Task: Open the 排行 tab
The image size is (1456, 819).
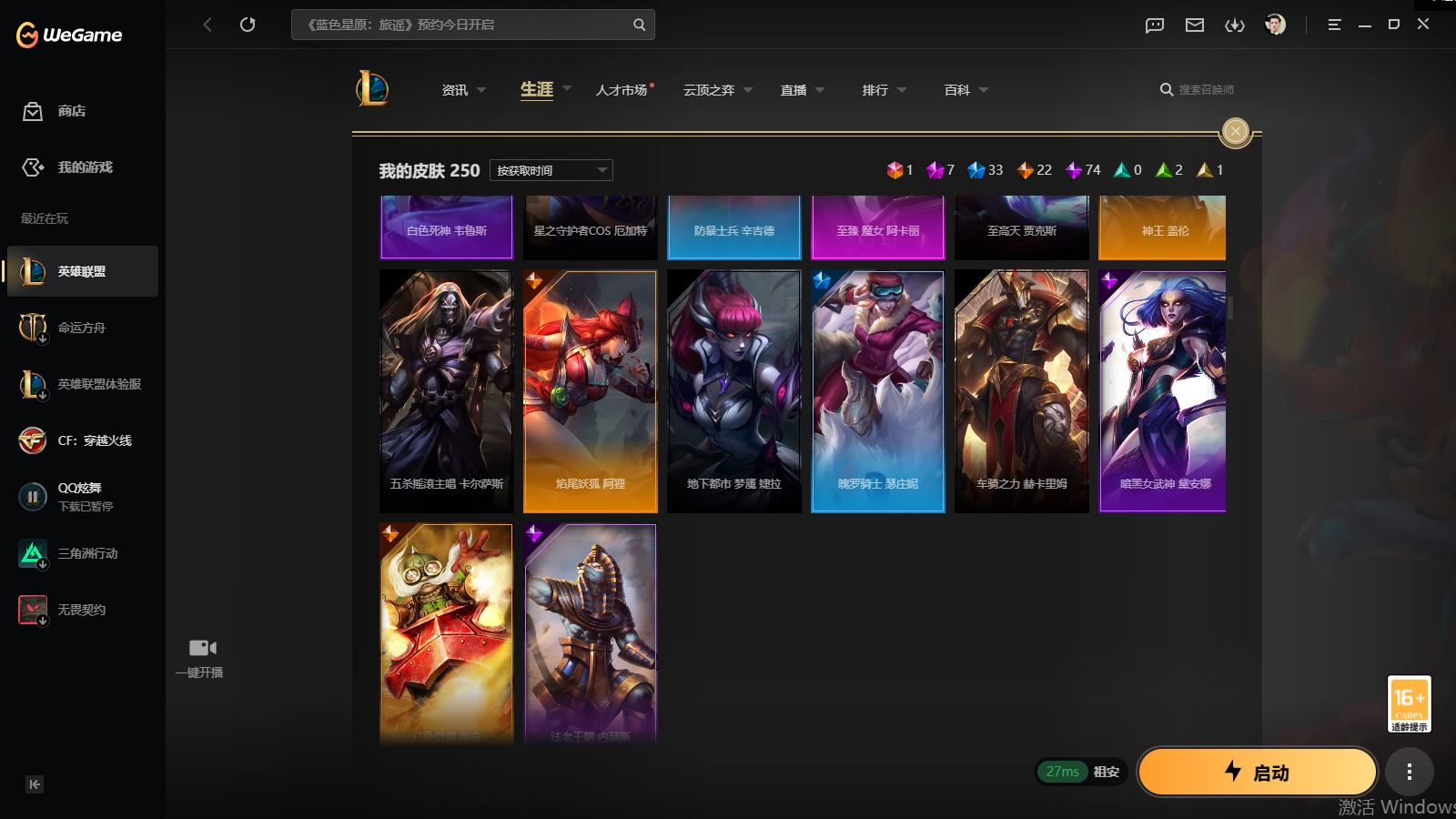Action: (x=875, y=90)
